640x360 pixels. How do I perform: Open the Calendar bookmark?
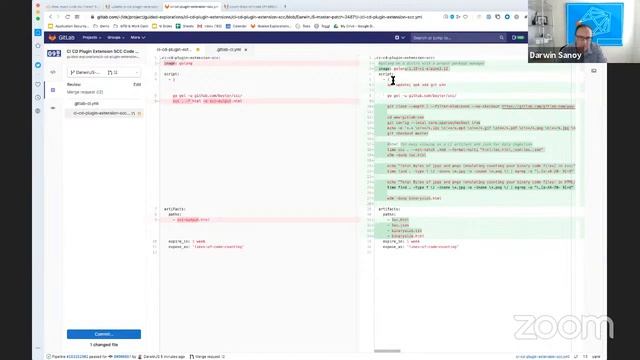coord(236,26)
